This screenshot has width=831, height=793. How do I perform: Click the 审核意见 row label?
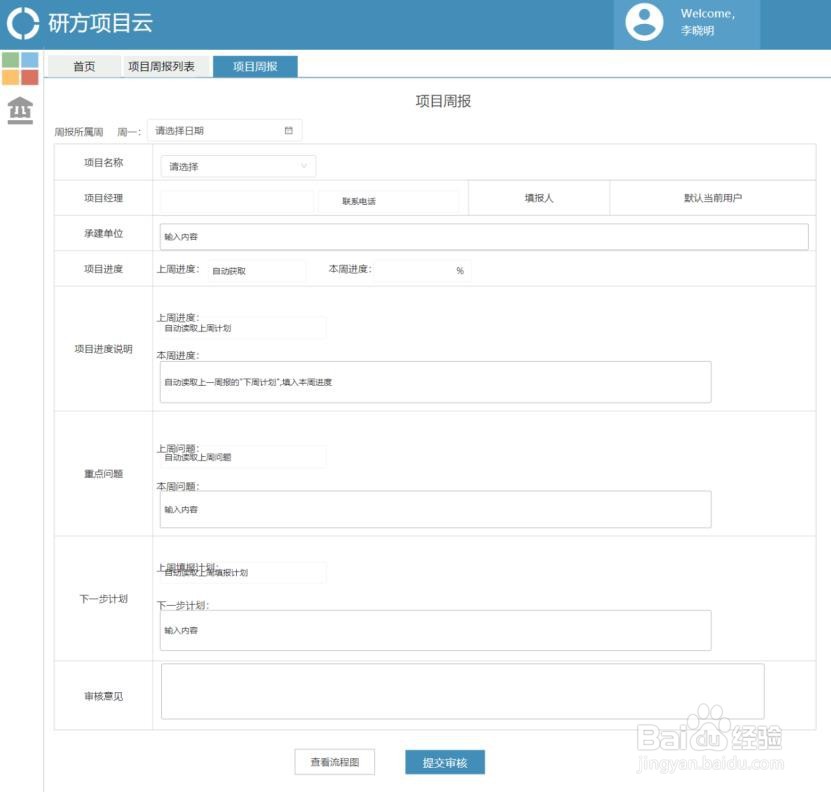[x=103, y=696]
